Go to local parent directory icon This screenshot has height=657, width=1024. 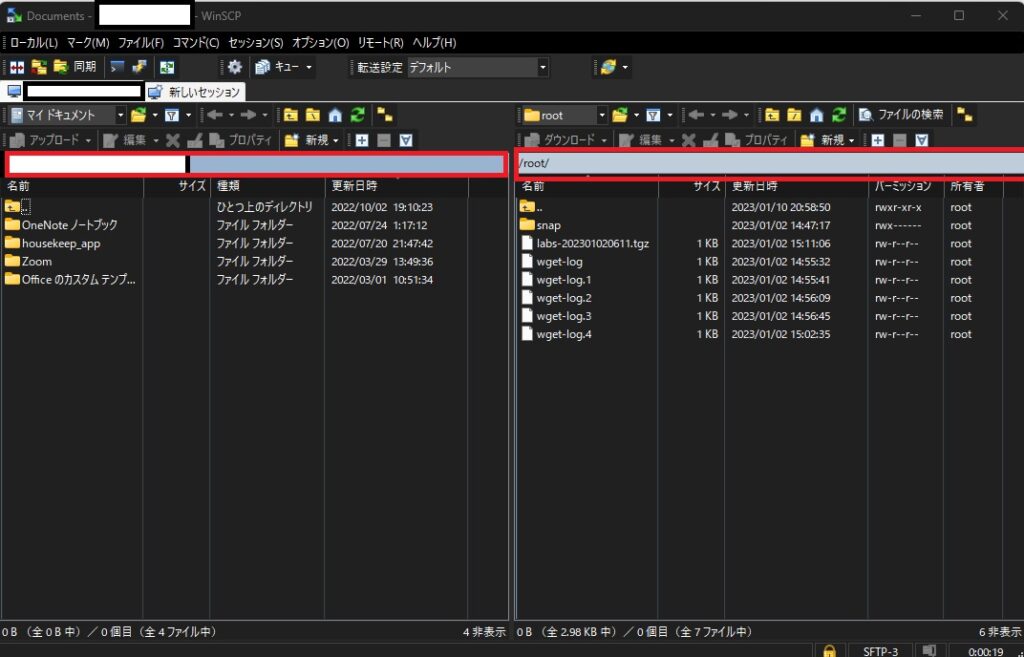pyautogui.click(x=291, y=115)
